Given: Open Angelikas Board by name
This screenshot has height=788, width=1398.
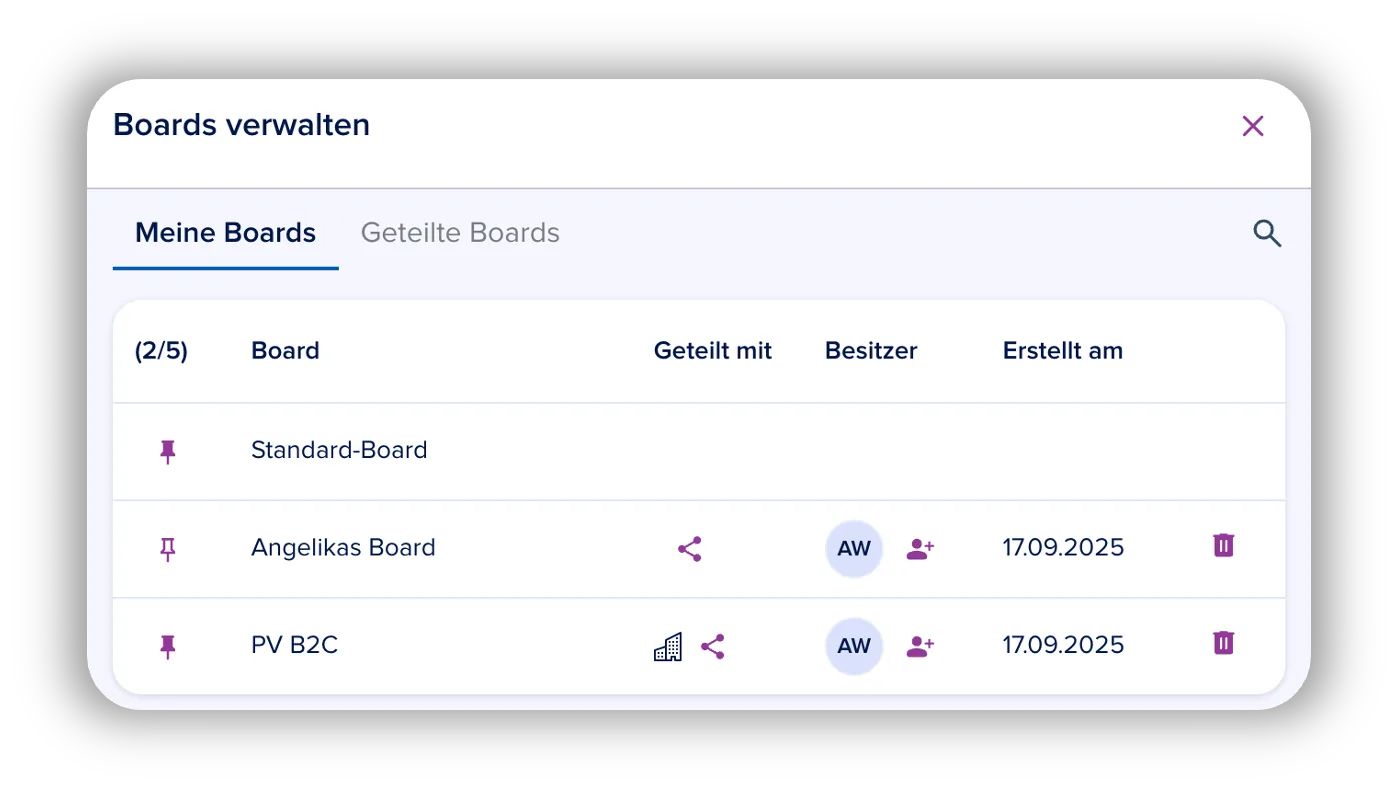Looking at the screenshot, I should (343, 548).
